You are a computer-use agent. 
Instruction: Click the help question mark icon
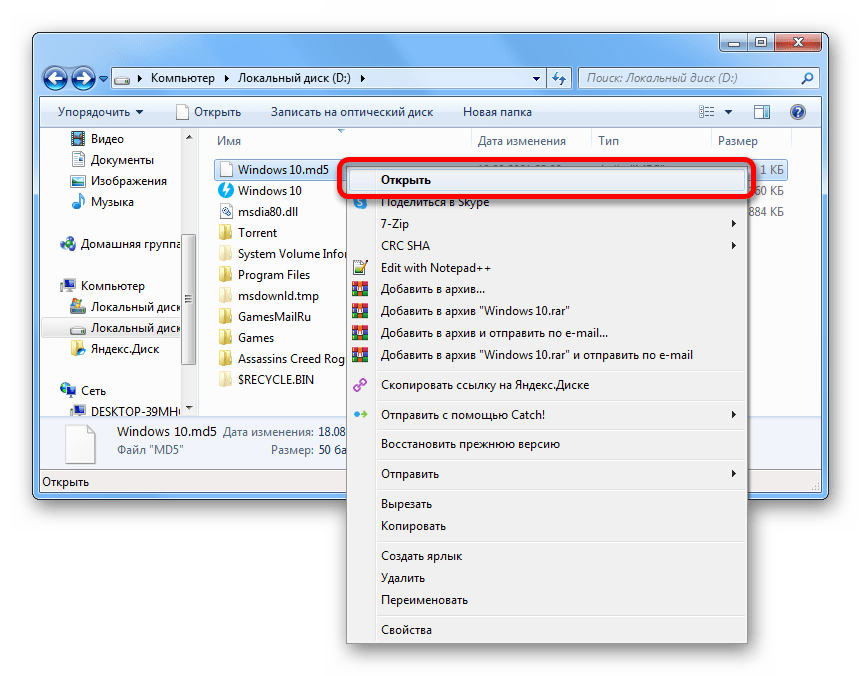[798, 112]
